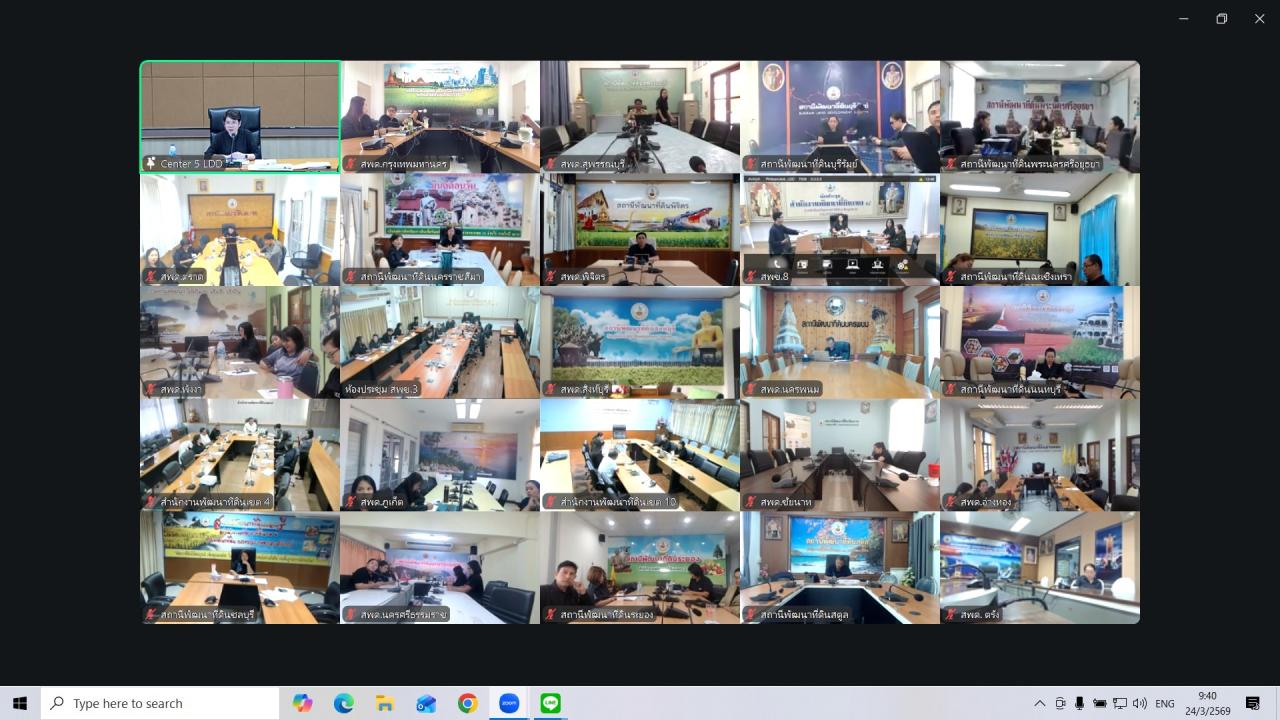1280x720 pixels.
Task: Open the network status tray icon
Action: tap(1119, 703)
